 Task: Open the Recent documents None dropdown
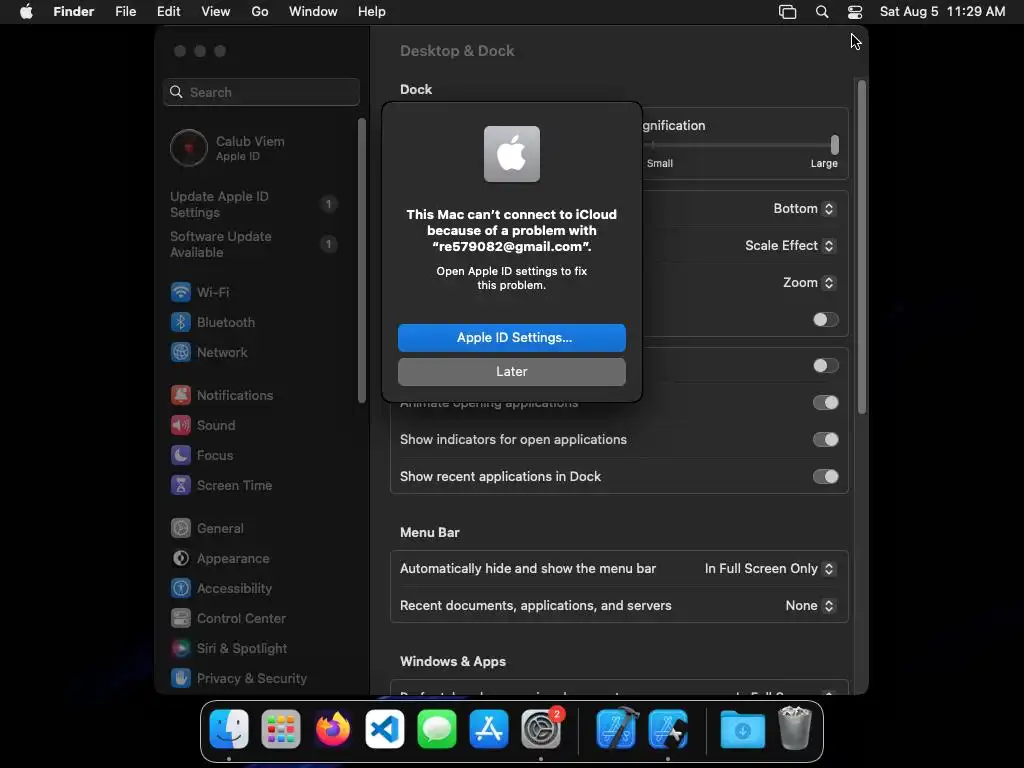pos(810,605)
